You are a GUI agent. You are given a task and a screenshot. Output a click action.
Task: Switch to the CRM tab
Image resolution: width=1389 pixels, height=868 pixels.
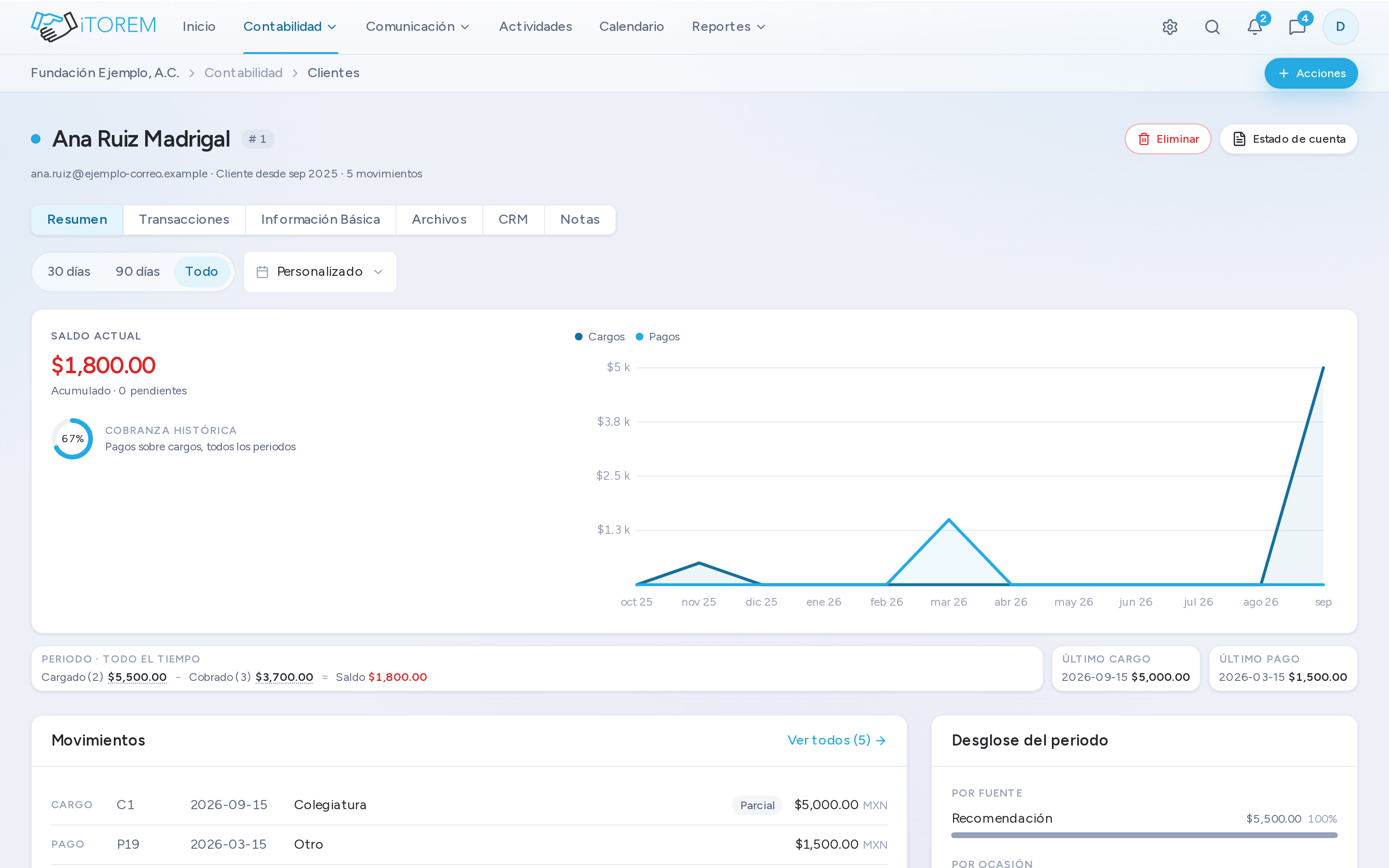(513, 220)
